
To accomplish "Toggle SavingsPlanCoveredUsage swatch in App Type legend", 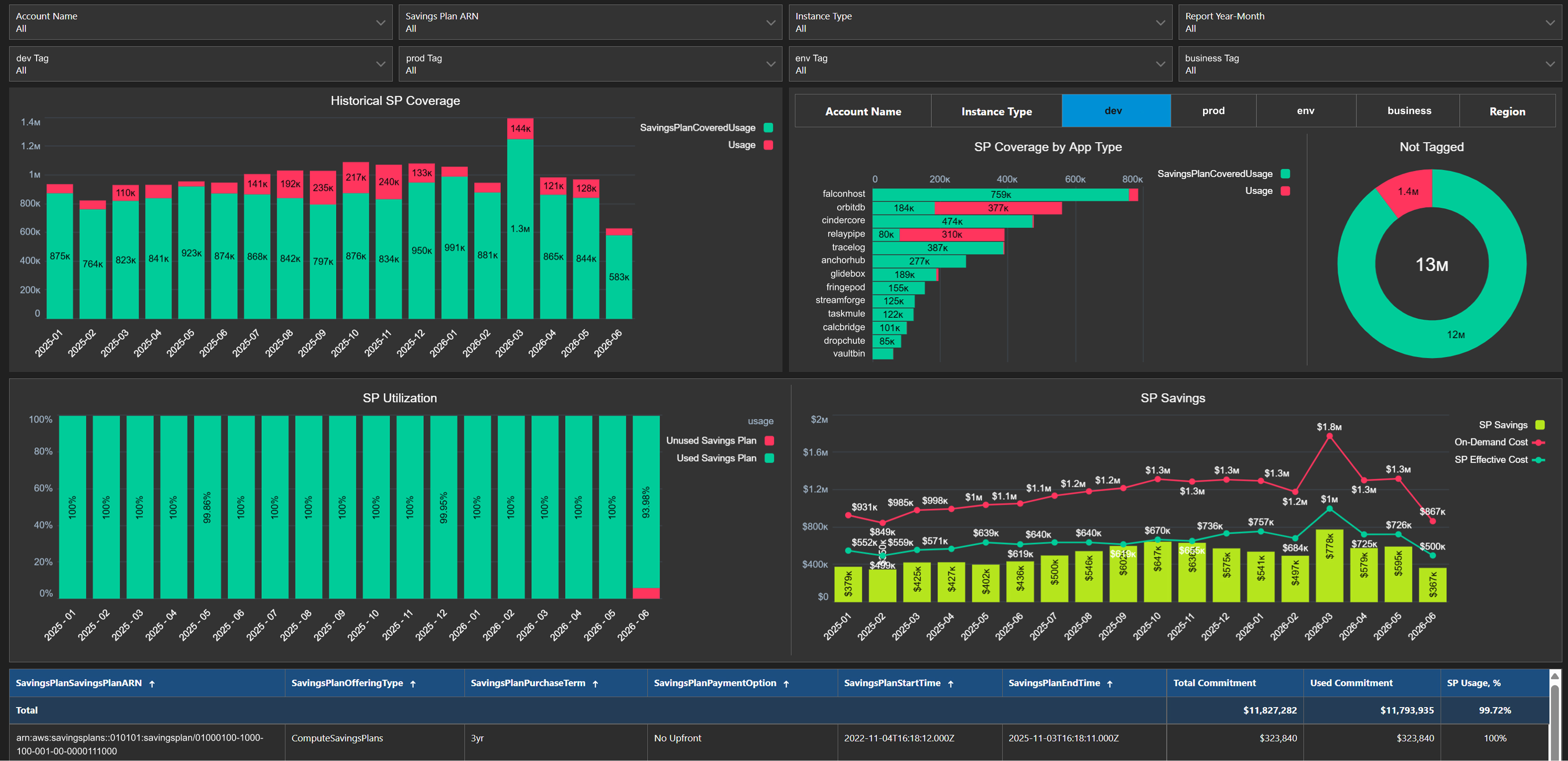I will point(1285,173).
